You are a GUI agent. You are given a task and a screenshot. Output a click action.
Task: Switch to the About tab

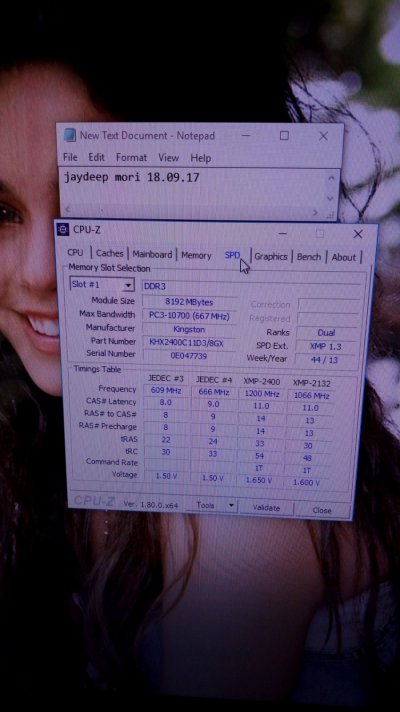(x=344, y=257)
